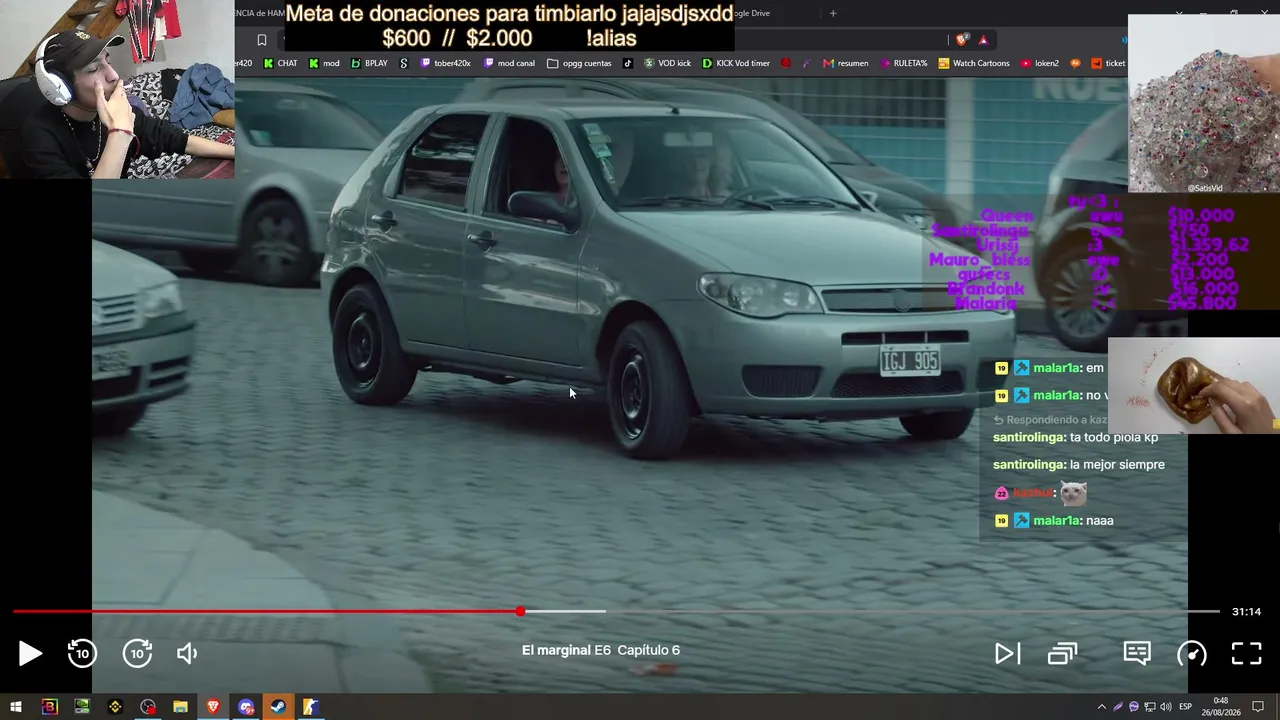Screen dimensions: 1280x720
Task: Click the glitter slime video thumbnail
Action: 1204,103
